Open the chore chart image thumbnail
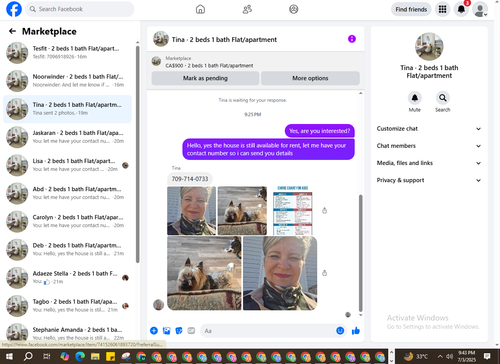This screenshot has width=500, height=364. click(293, 210)
